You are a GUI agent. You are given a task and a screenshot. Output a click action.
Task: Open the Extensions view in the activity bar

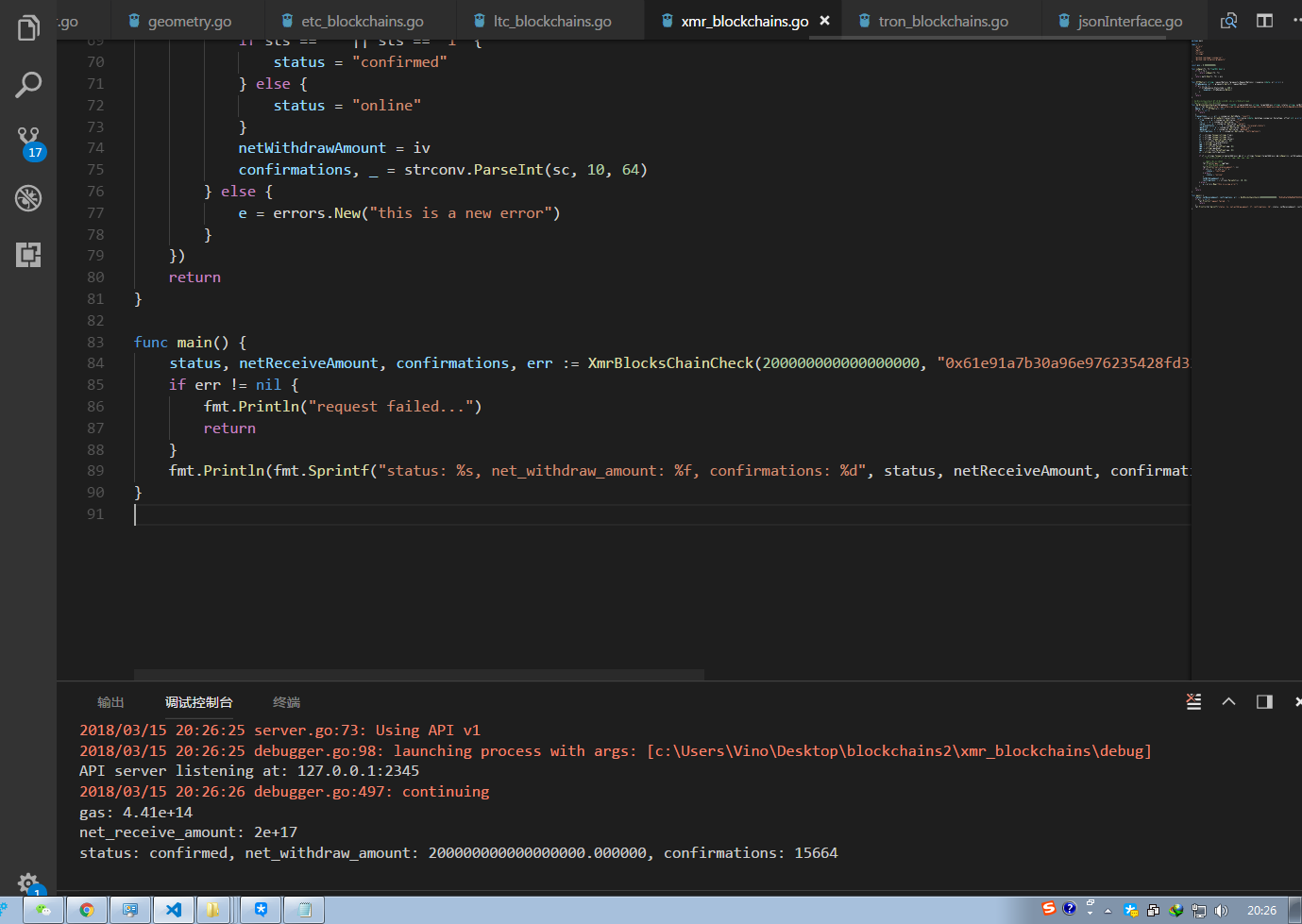[28, 255]
